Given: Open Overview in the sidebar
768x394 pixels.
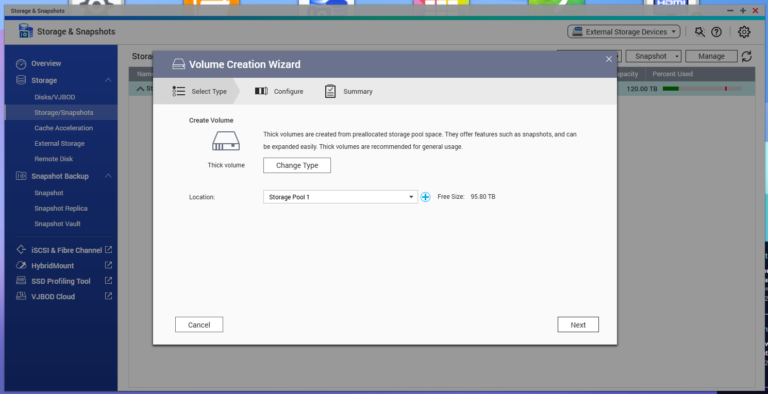Looking at the screenshot, I should (x=46, y=64).
